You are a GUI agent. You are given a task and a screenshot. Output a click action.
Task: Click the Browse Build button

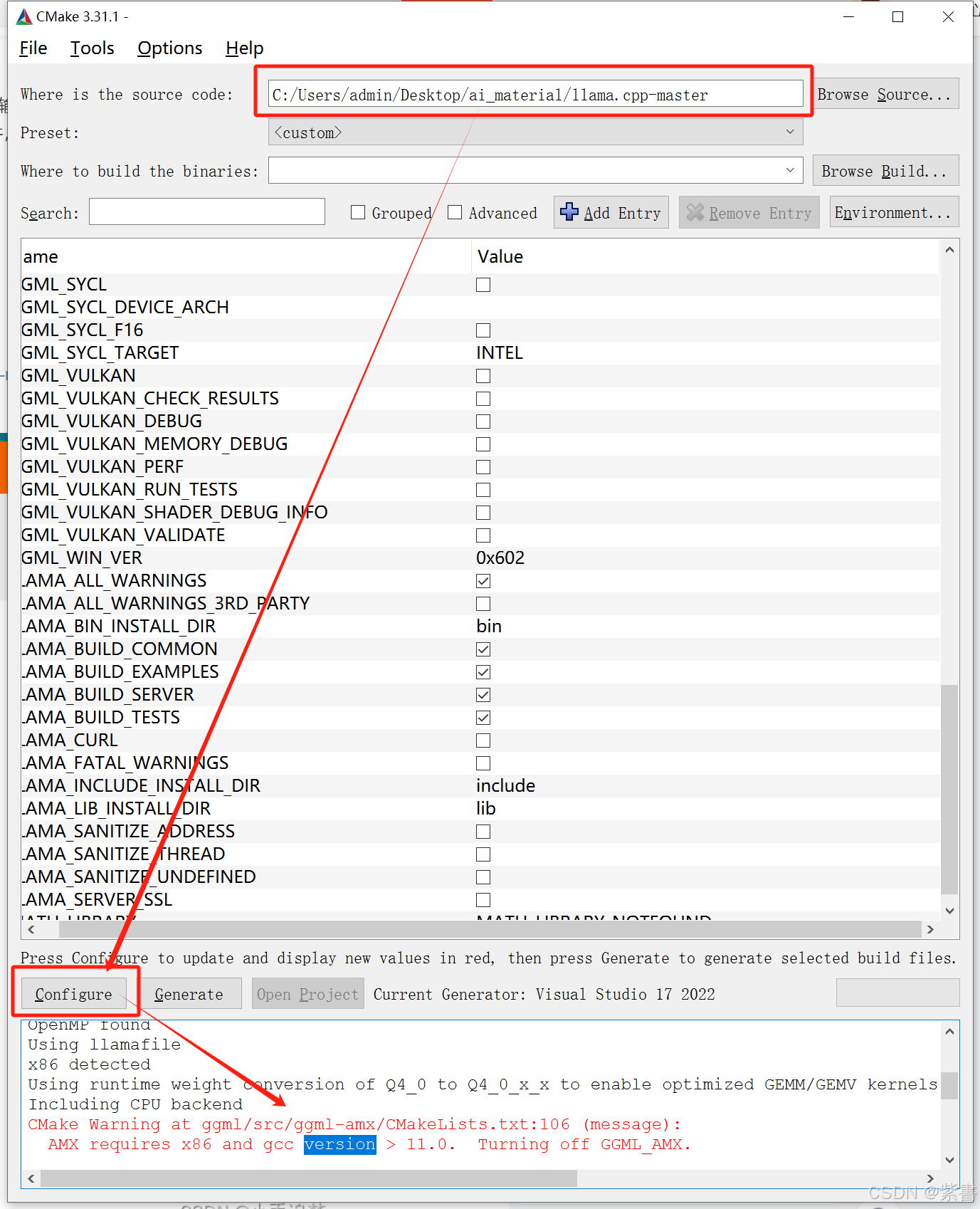pos(885,171)
